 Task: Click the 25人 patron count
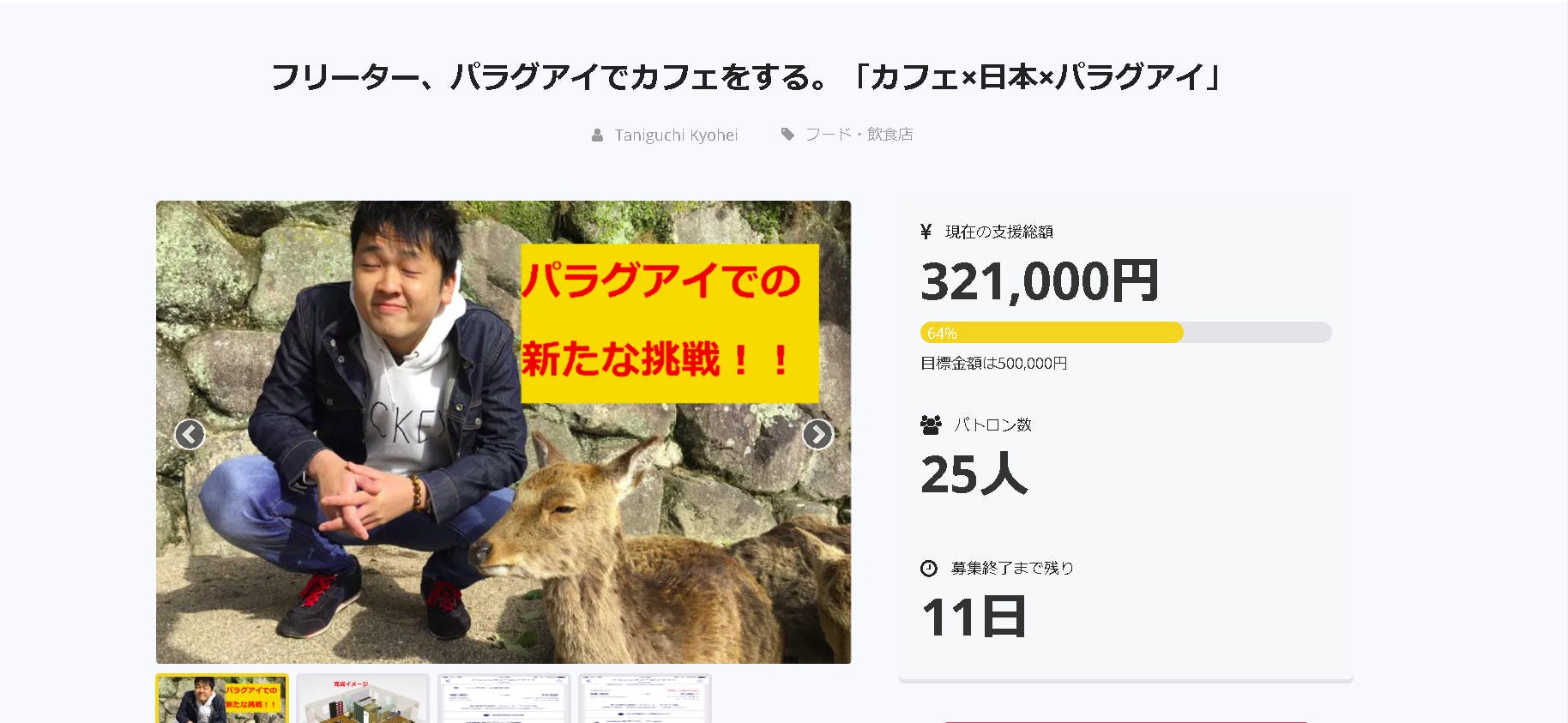click(x=974, y=474)
